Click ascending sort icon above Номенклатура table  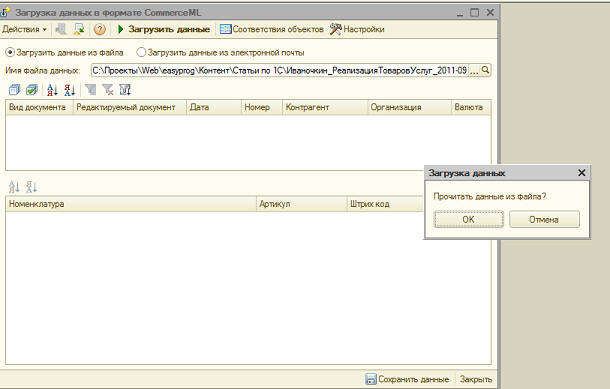click(14, 187)
